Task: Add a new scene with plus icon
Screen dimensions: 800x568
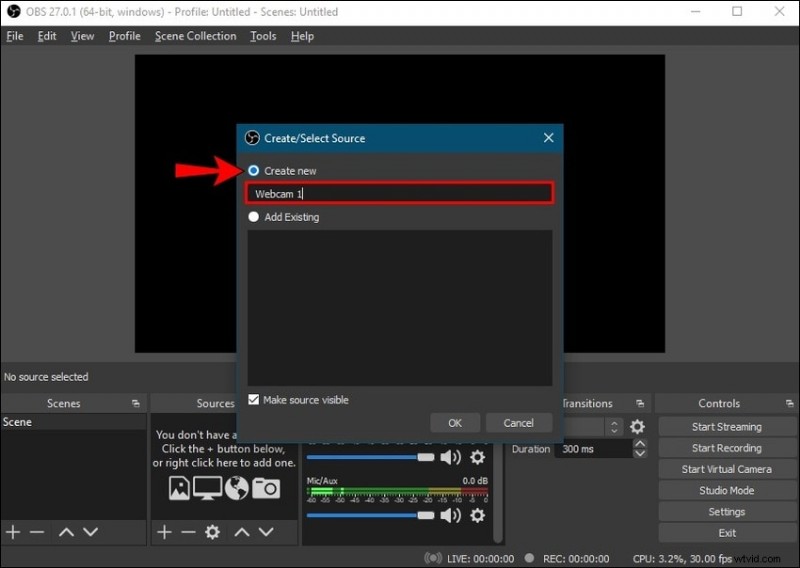Action: 13,533
